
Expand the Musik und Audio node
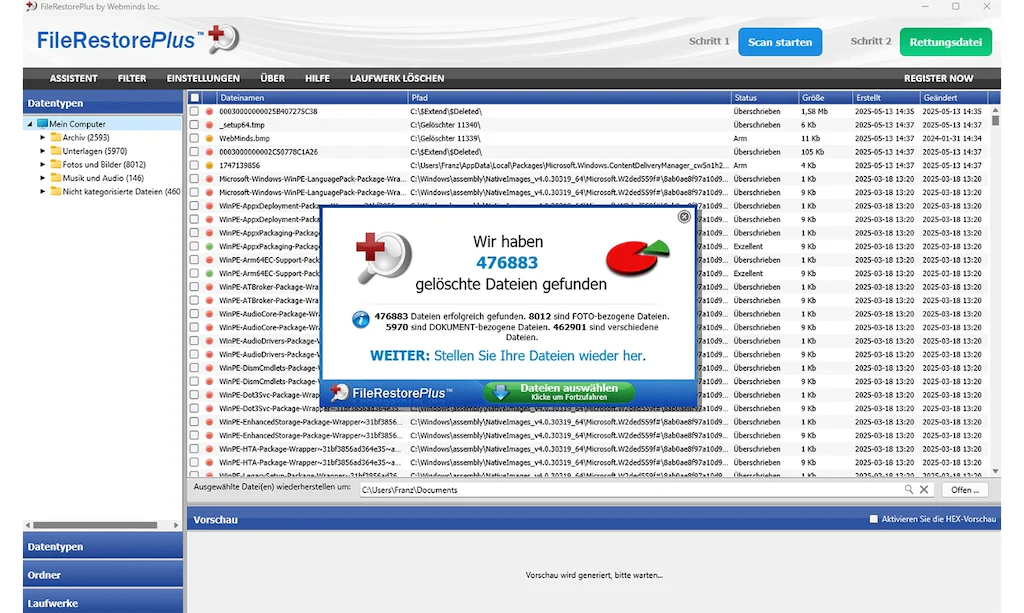[x=42, y=178]
